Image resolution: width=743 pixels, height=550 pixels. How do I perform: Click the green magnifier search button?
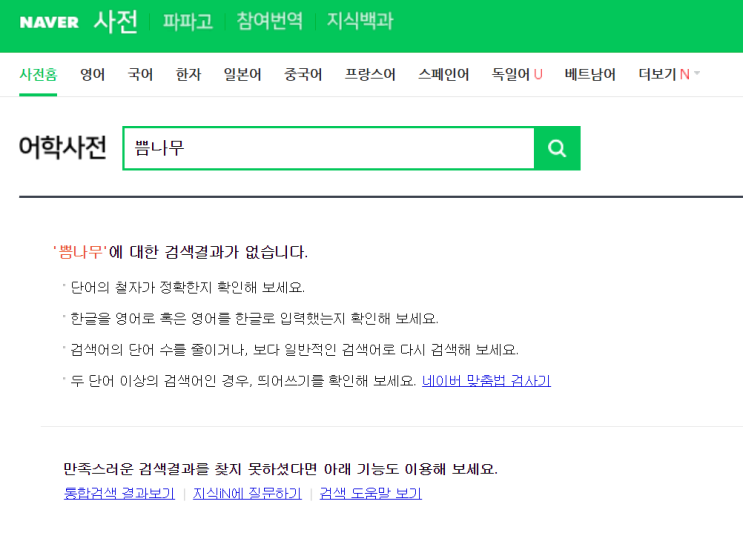557,148
